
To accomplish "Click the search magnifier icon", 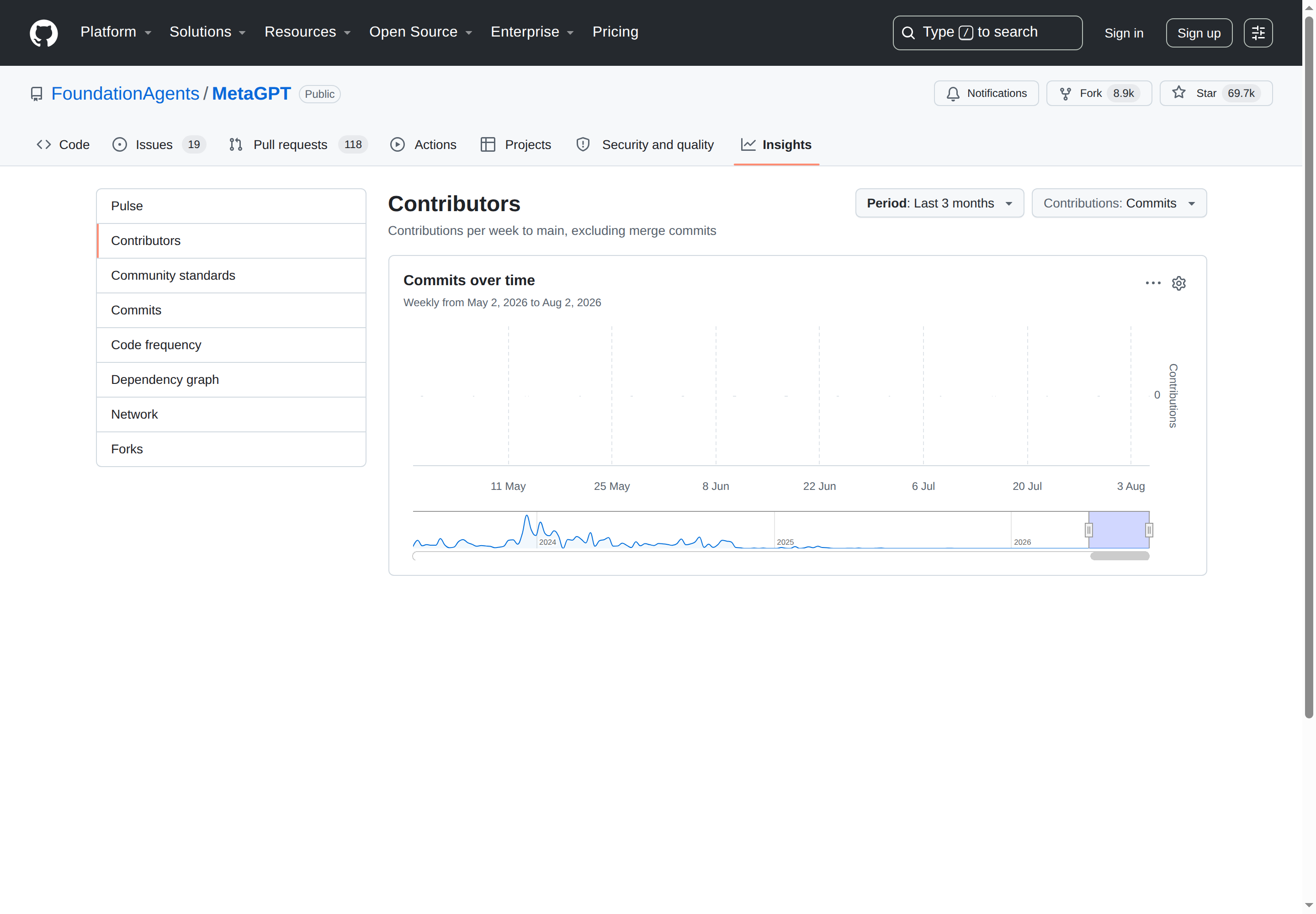I will click(907, 32).
